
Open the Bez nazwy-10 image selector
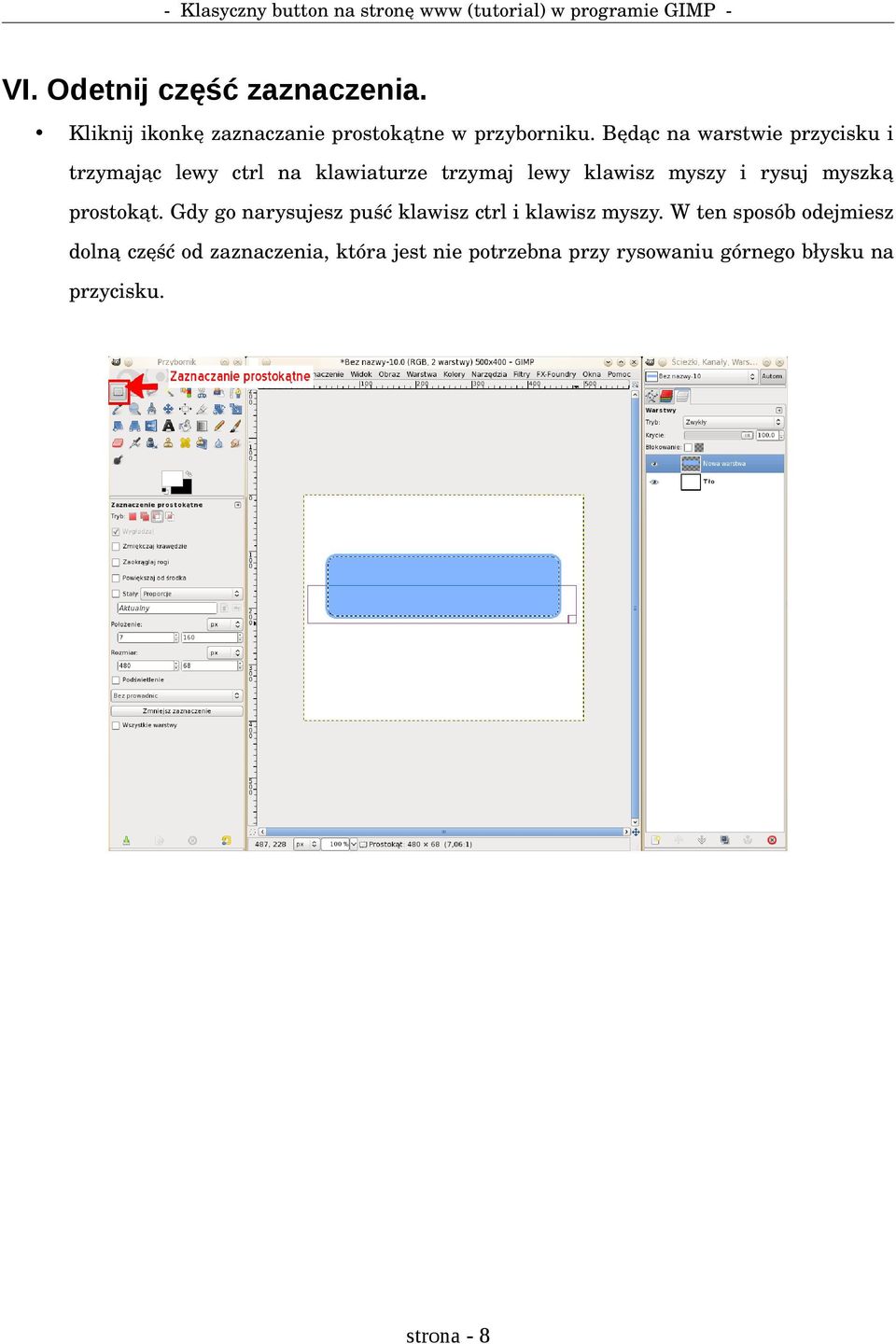701,376
